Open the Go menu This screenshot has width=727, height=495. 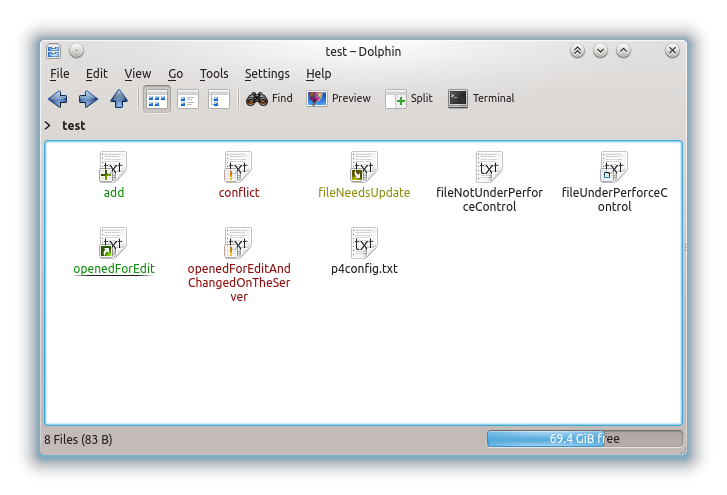(x=175, y=74)
